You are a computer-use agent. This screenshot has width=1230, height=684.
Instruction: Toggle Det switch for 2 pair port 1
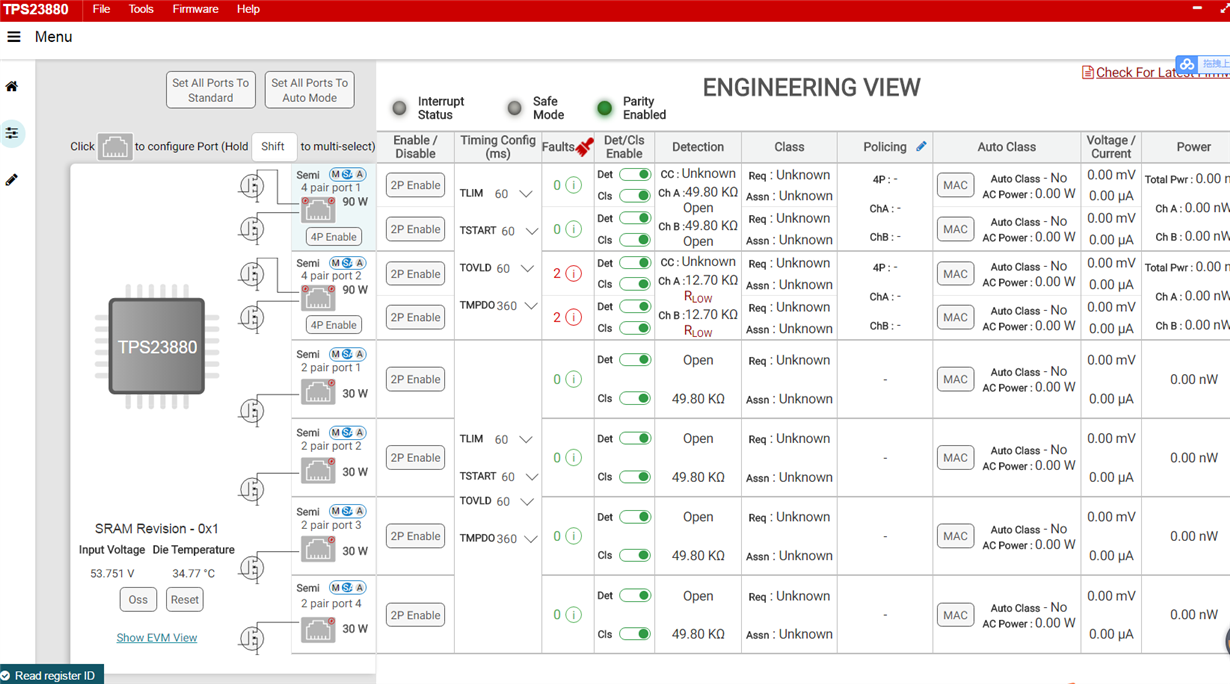coord(635,360)
